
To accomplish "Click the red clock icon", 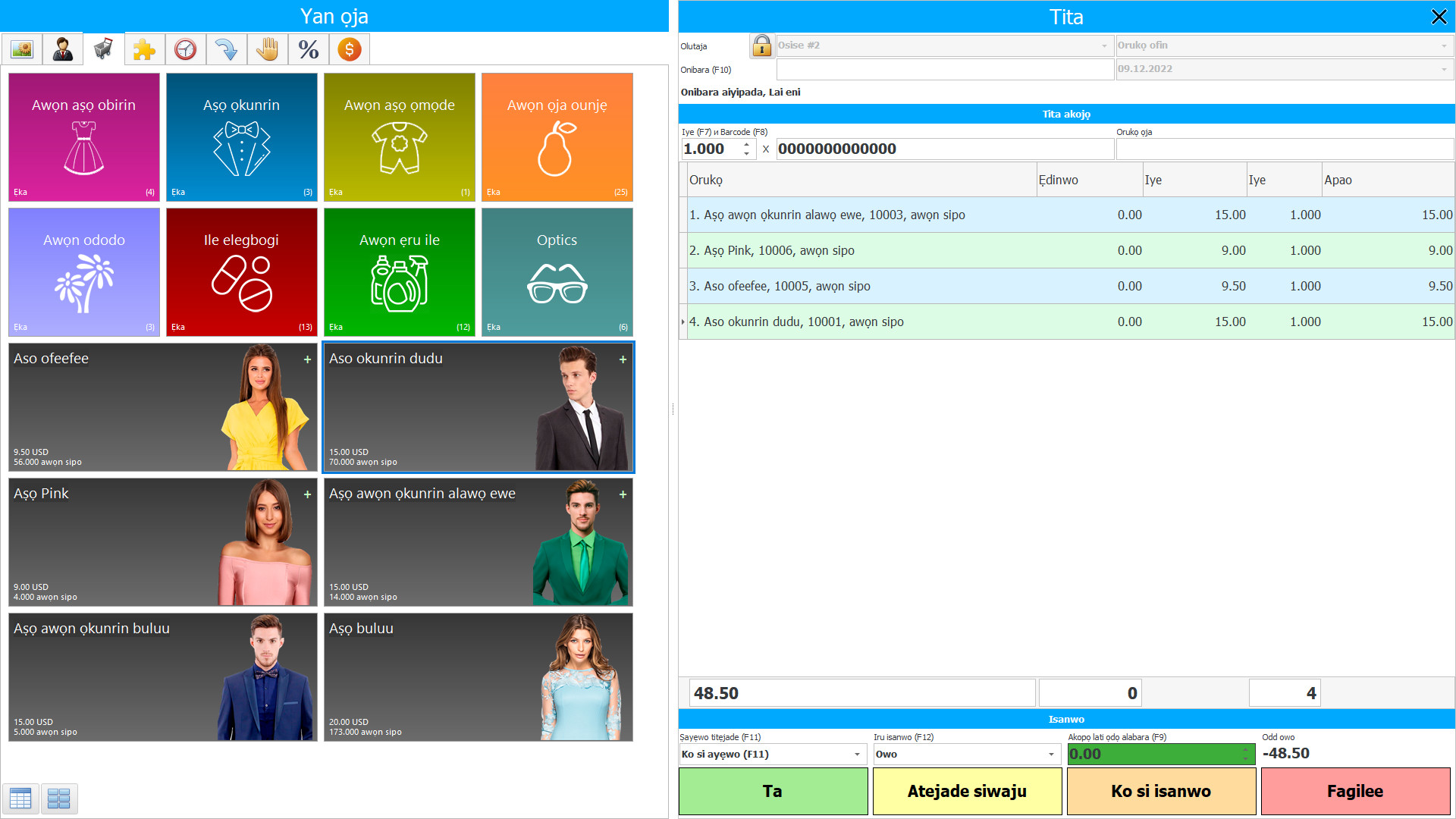I will point(185,49).
